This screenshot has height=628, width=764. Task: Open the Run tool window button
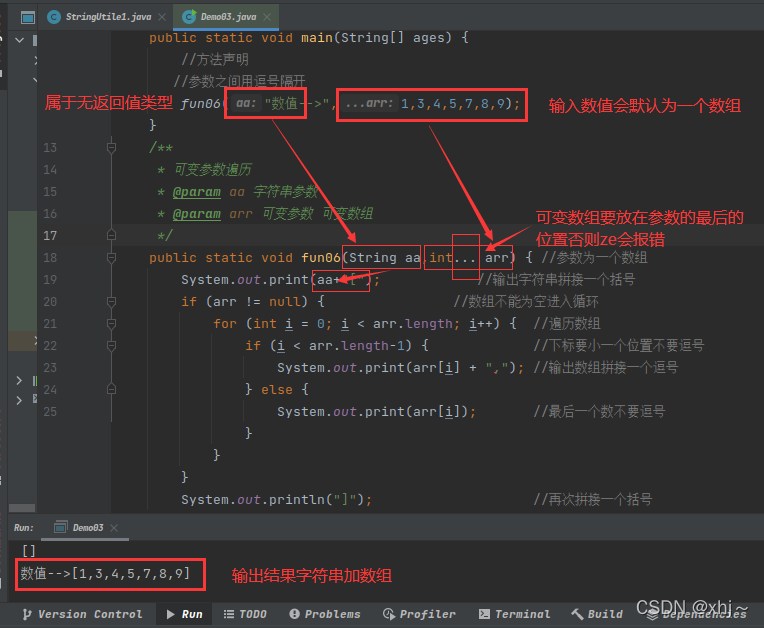pyautogui.click(x=185, y=614)
